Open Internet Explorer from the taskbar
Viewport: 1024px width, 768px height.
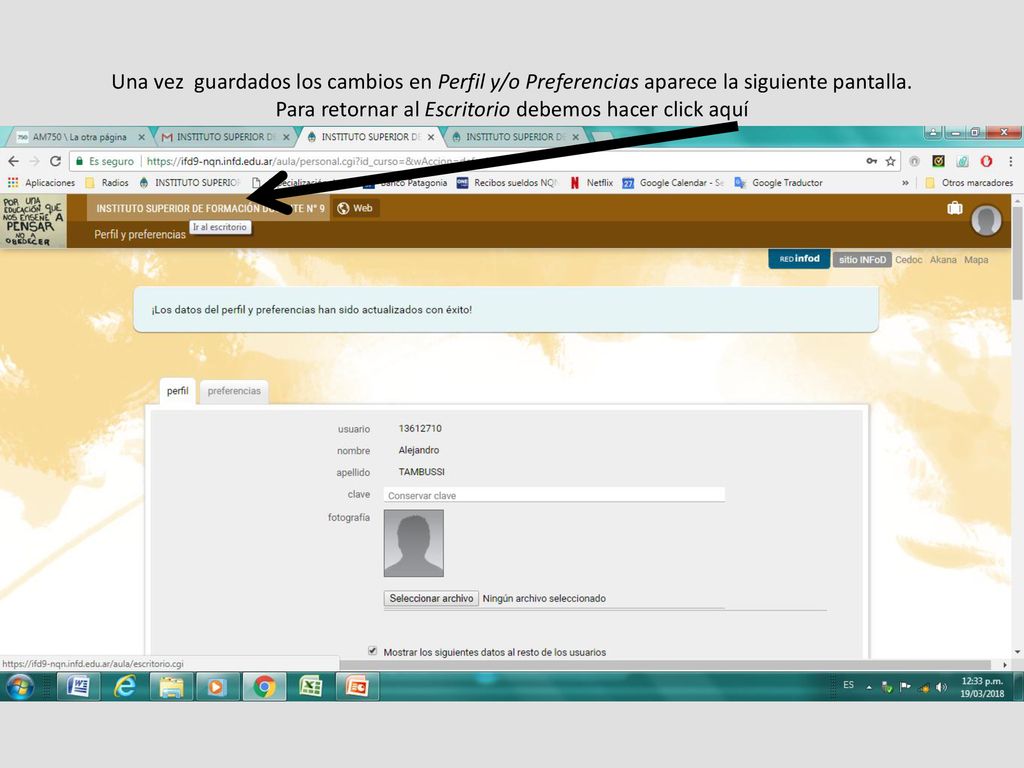(124, 686)
